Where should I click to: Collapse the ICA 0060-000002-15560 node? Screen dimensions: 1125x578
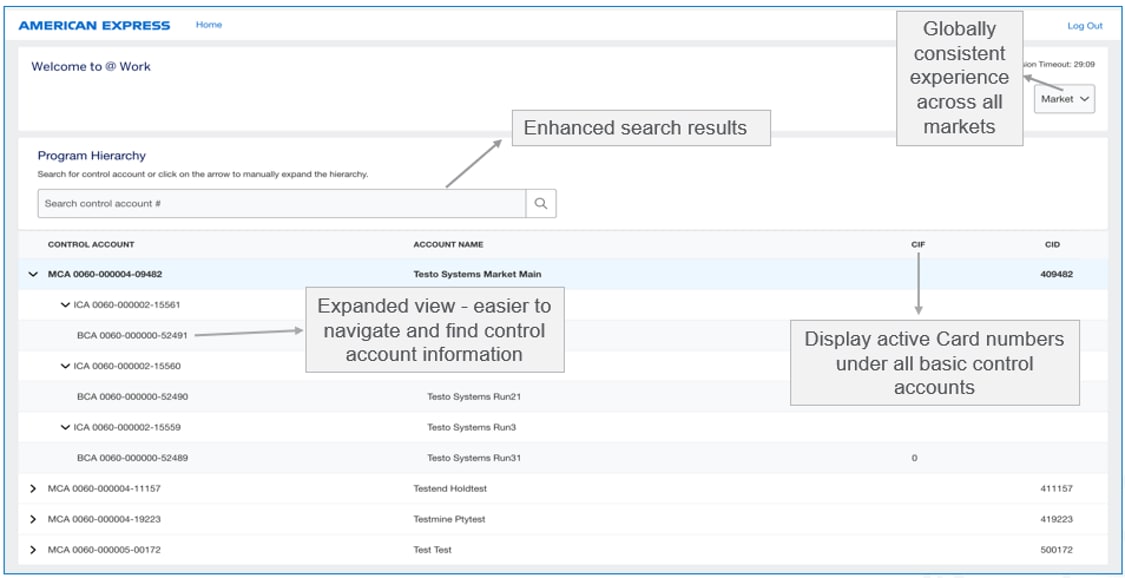click(x=65, y=366)
